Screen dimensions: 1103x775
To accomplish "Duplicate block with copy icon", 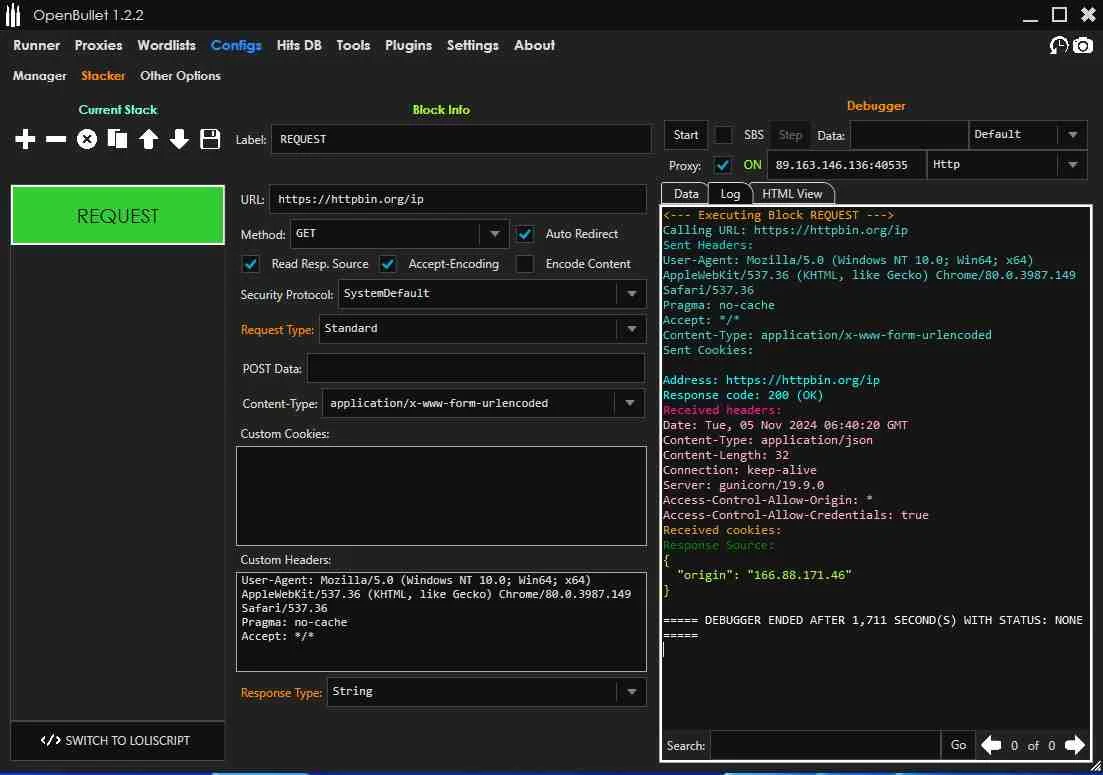I will [117, 139].
